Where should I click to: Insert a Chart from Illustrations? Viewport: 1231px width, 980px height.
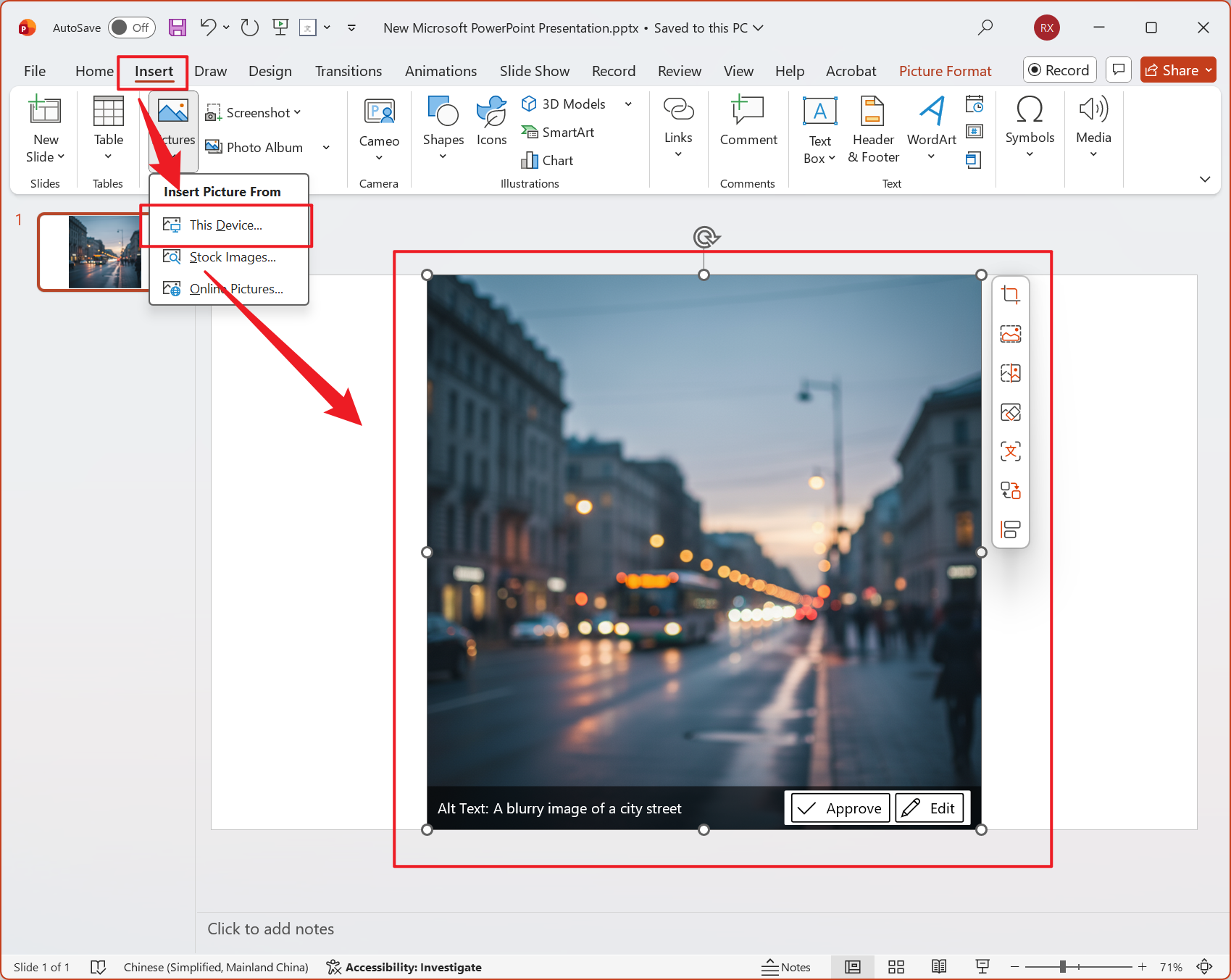[548, 161]
